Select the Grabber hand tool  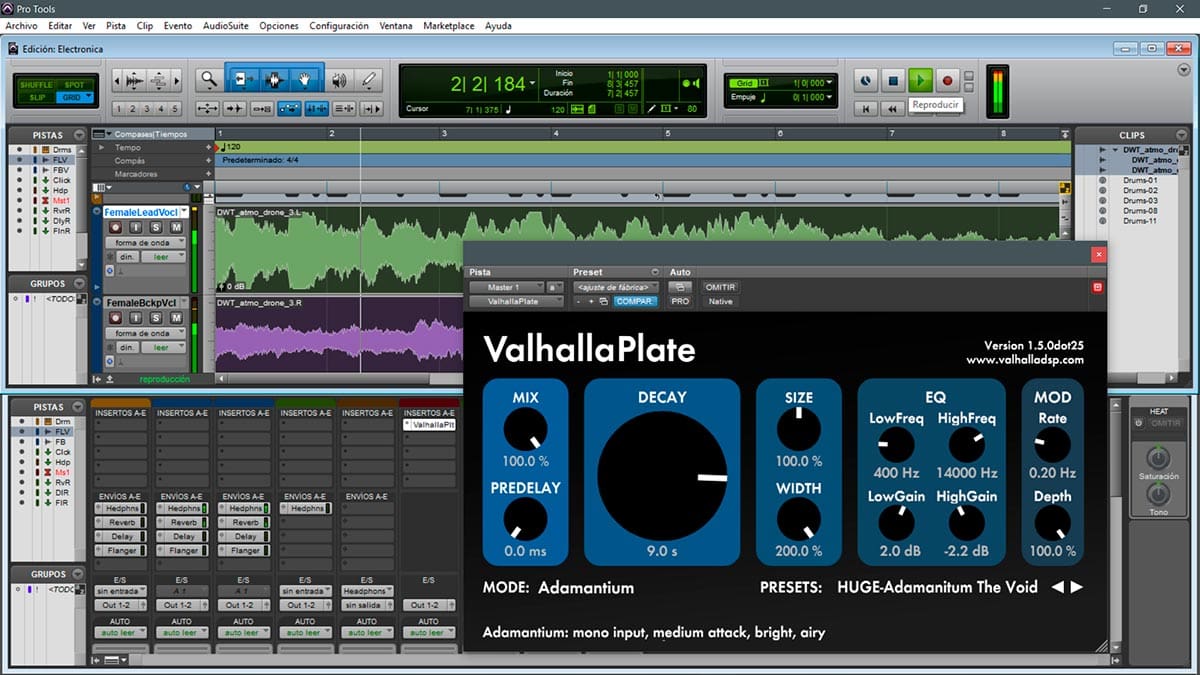pyautogui.click(x=306, y=80)
